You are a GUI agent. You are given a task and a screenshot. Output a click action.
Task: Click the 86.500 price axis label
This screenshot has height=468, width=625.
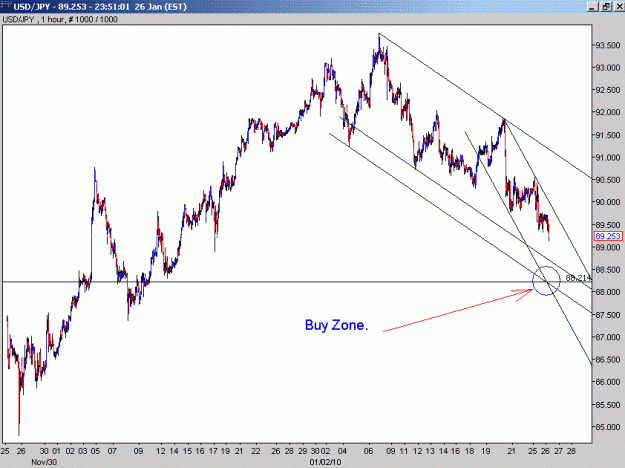click(608, 360)
